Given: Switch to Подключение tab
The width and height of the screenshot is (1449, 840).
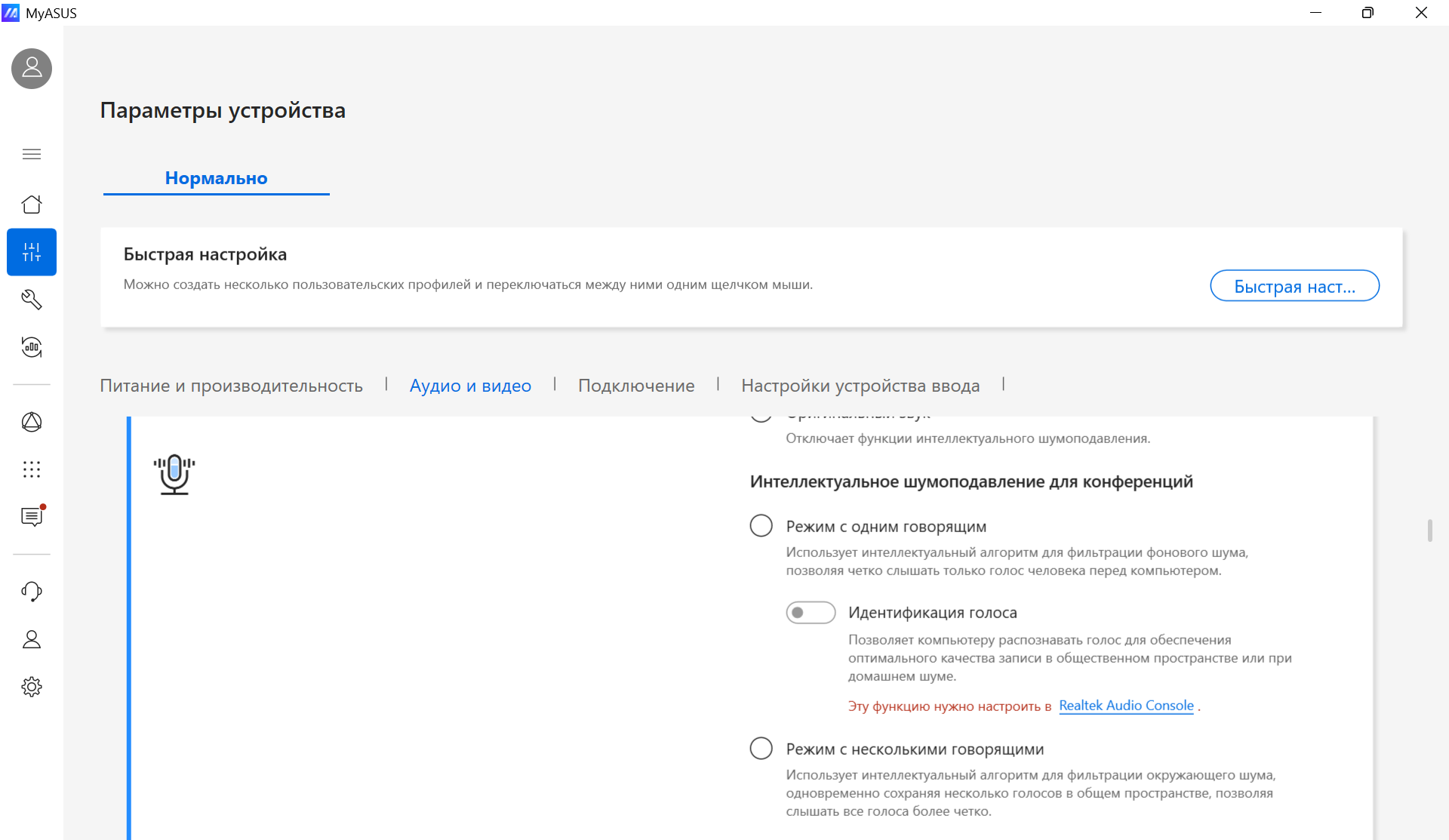Looking at the screenshot, I should tap(636, 386).
